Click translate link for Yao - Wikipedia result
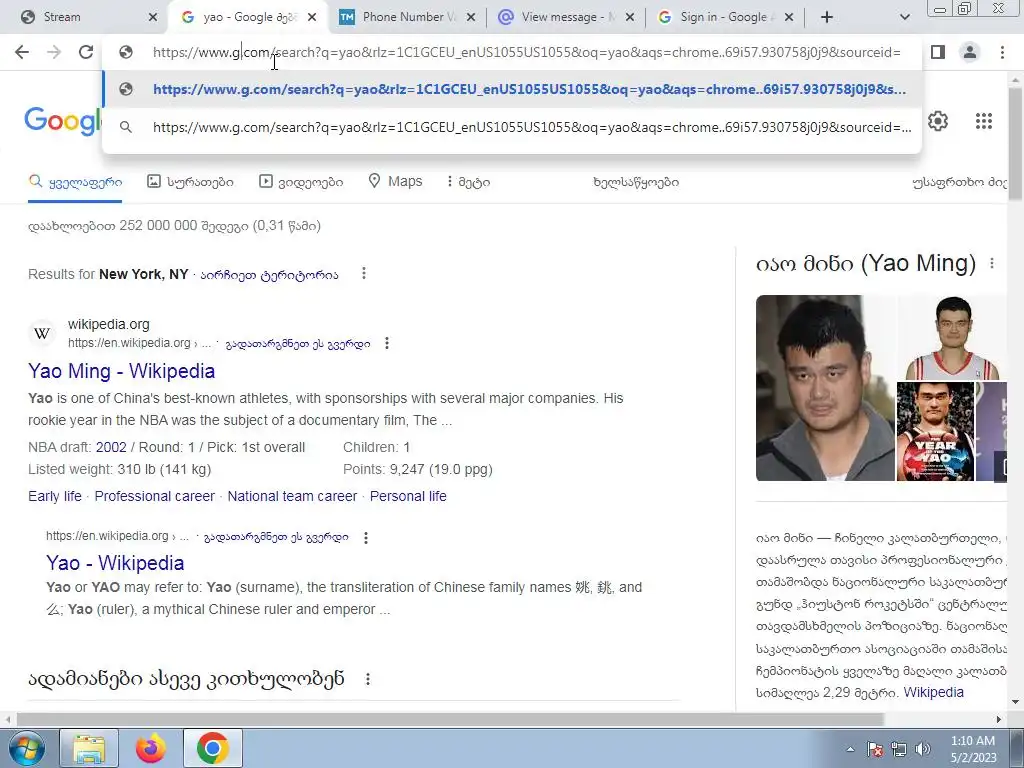Screen dimensions: 1024x768 click(276, 537)
